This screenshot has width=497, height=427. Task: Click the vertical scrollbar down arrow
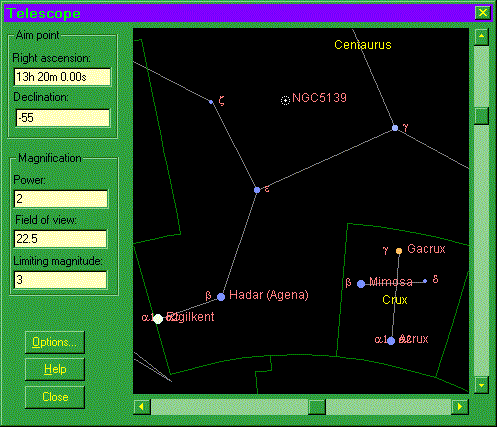pyautogui.click(x=481, y=385)
